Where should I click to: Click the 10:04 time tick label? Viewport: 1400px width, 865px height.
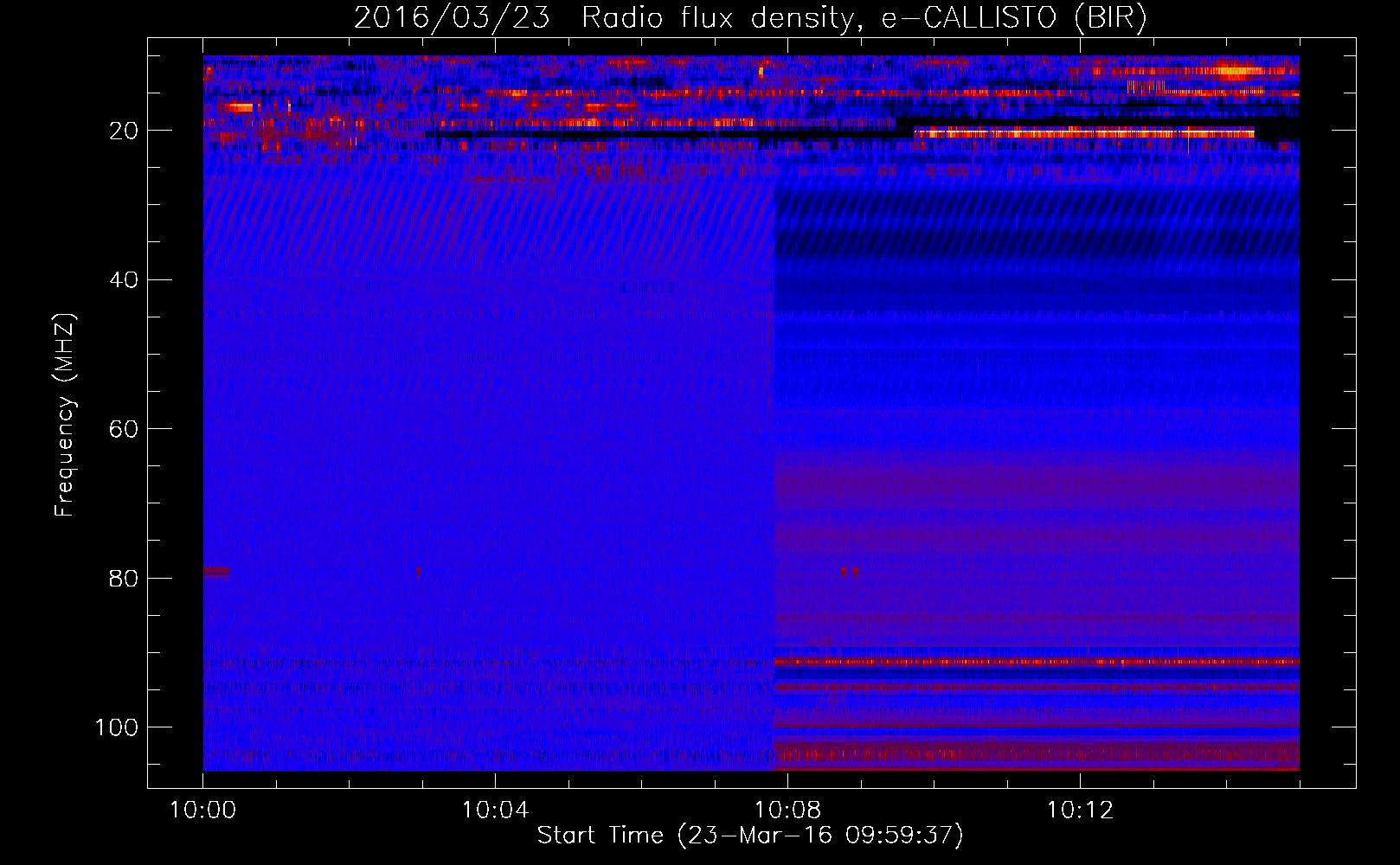[495, 811]
